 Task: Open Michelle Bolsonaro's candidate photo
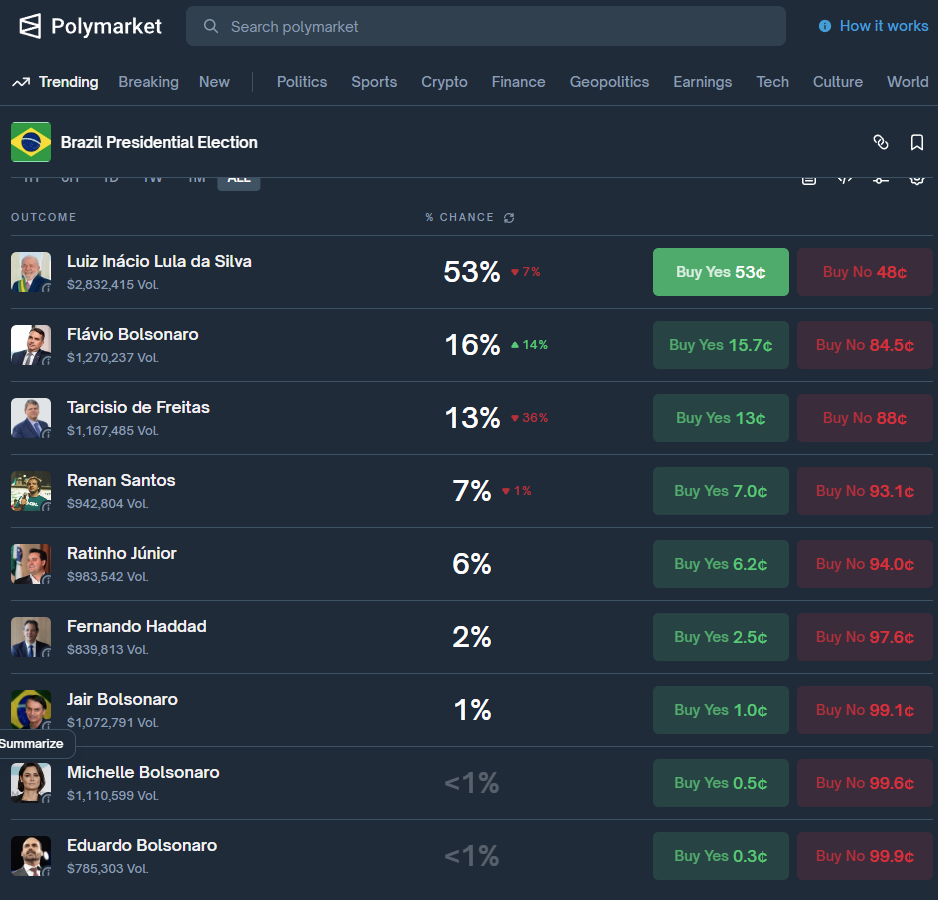(31, 783)
